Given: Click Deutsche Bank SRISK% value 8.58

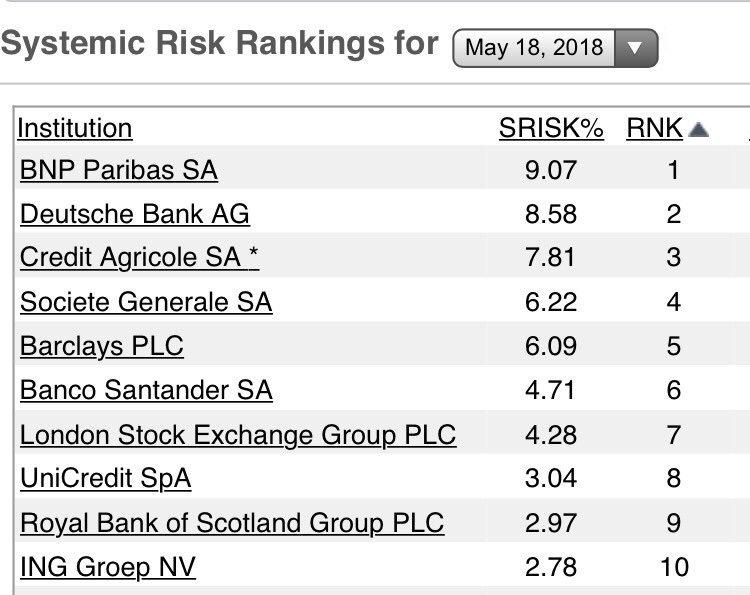Looking at the screenshot, I should 551,214.
